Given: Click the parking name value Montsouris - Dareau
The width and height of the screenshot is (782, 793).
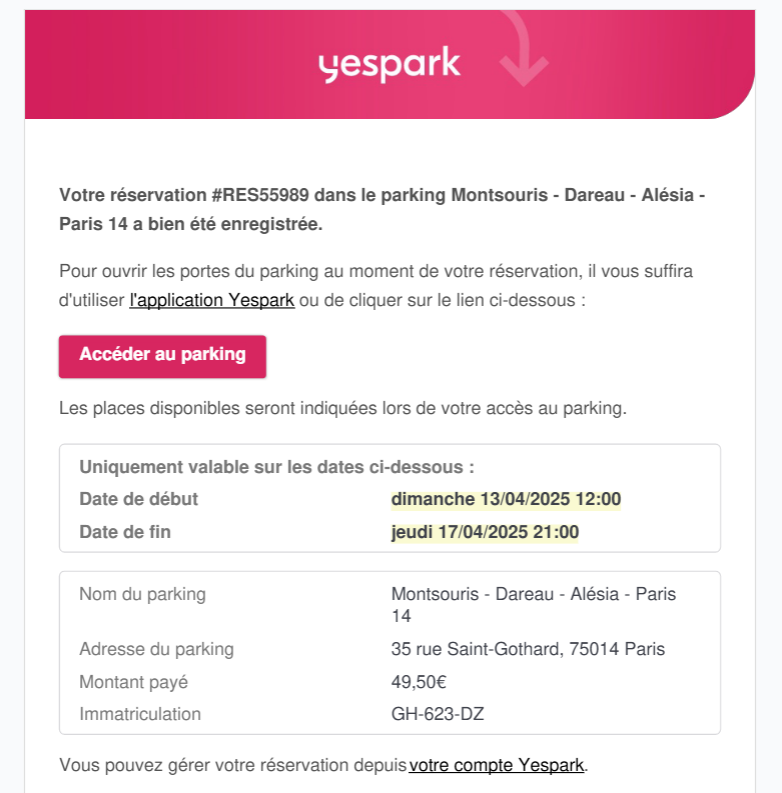Looking at the screenshot, I should click(x=534, y=605).
